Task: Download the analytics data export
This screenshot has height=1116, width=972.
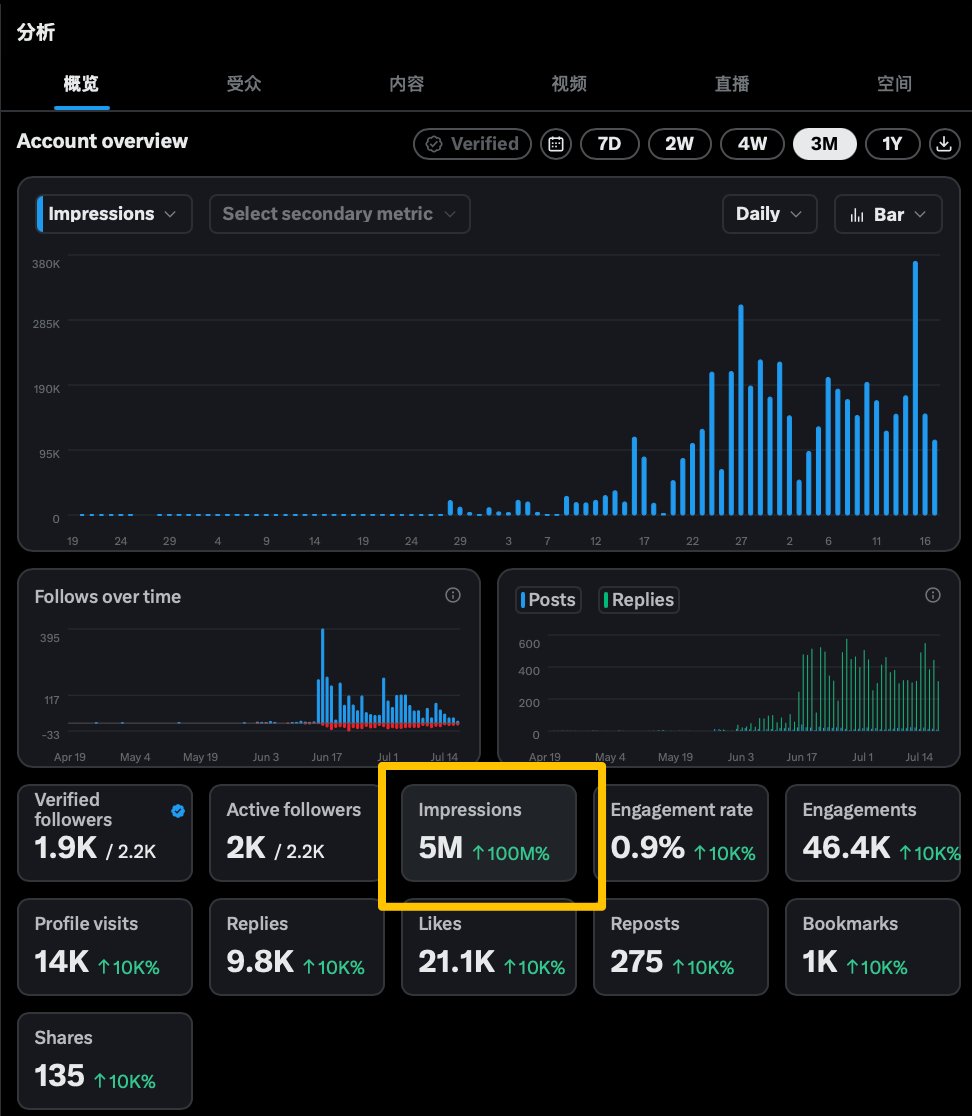Action: click(944, 144)
